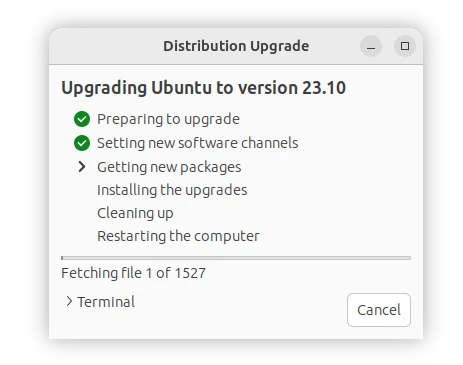Click the green checkmark next to Setting new software channels
The width and height of the screenshot is (463, 365).
pos(82,143)
